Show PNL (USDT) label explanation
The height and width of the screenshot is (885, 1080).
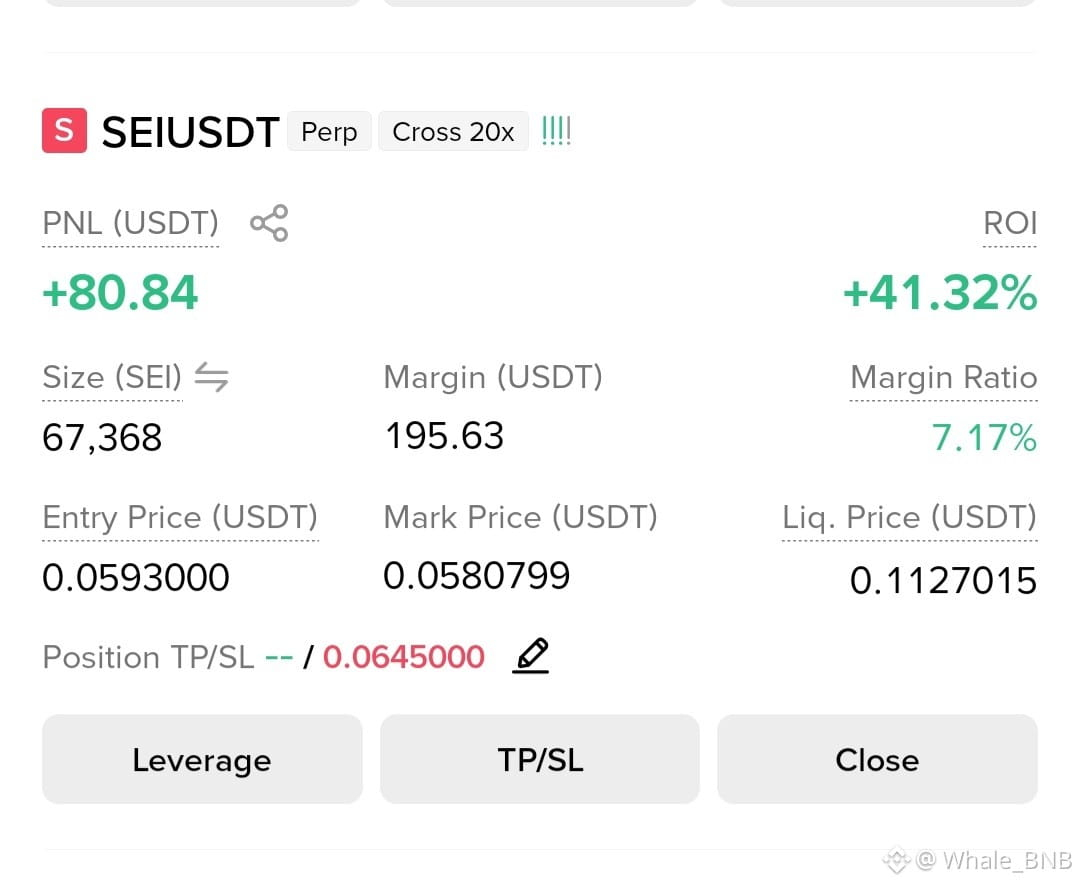coord(130,224)
